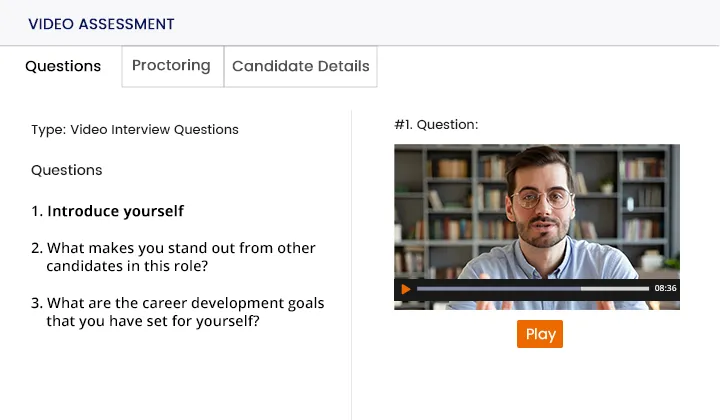Click the VIDEO ASSESSMENT header title
Viewport: 720px width, 420px height.
(x=101, y=24)
